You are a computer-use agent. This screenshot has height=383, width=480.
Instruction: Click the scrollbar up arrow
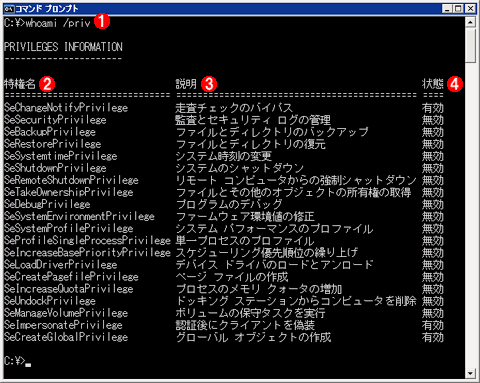[x=470, y=22]
